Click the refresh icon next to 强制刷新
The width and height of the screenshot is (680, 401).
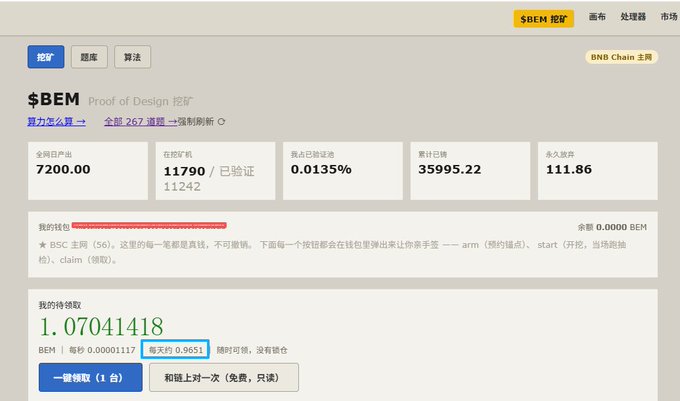coord(222,122)
